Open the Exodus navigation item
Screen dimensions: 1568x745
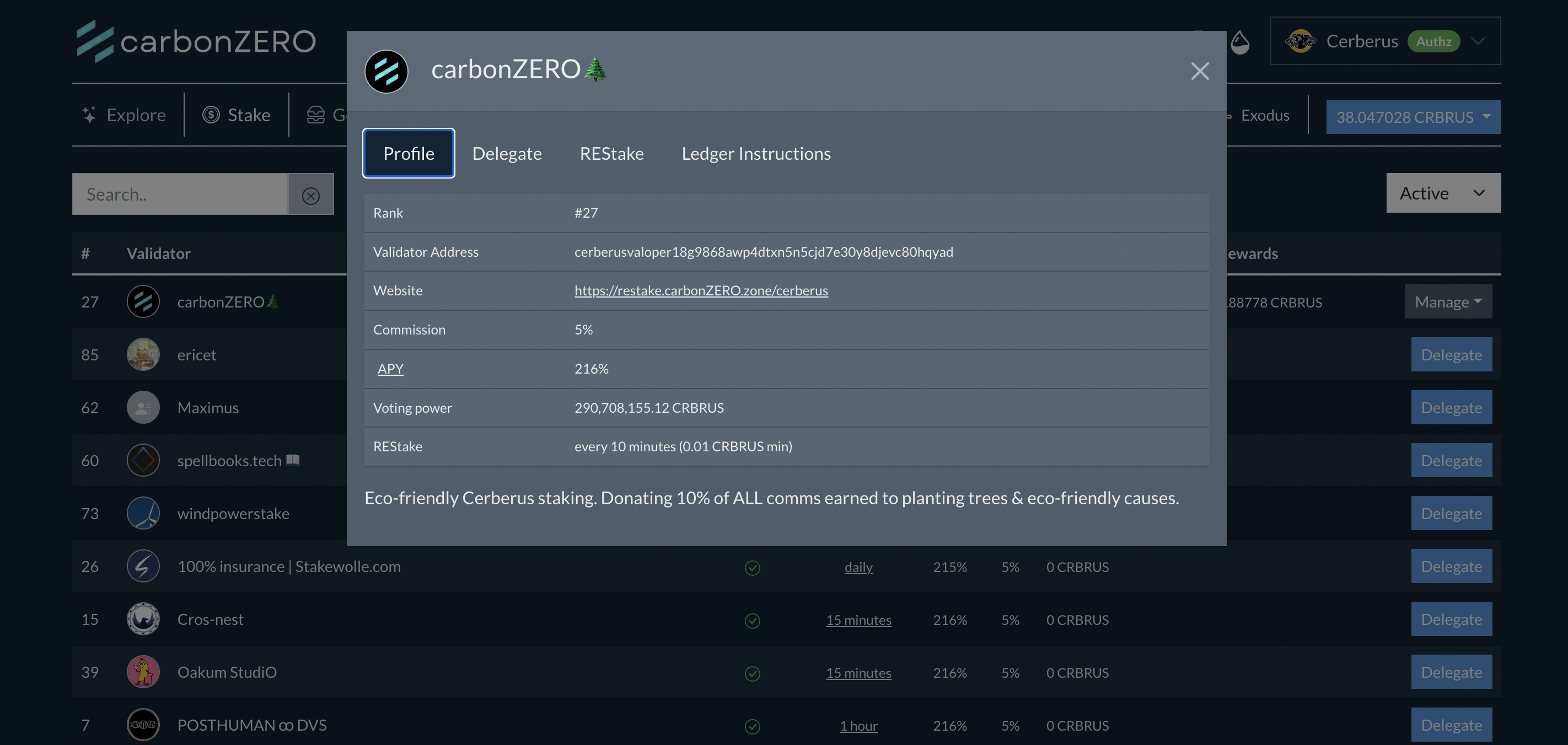click(1265, 115)
